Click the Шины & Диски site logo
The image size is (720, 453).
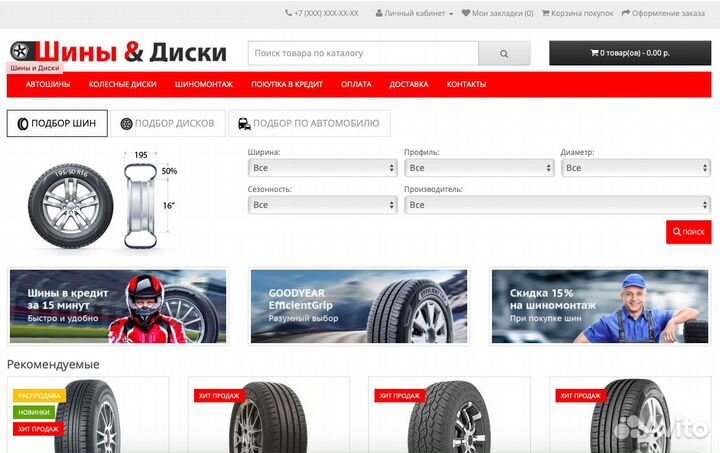point(118,51)
